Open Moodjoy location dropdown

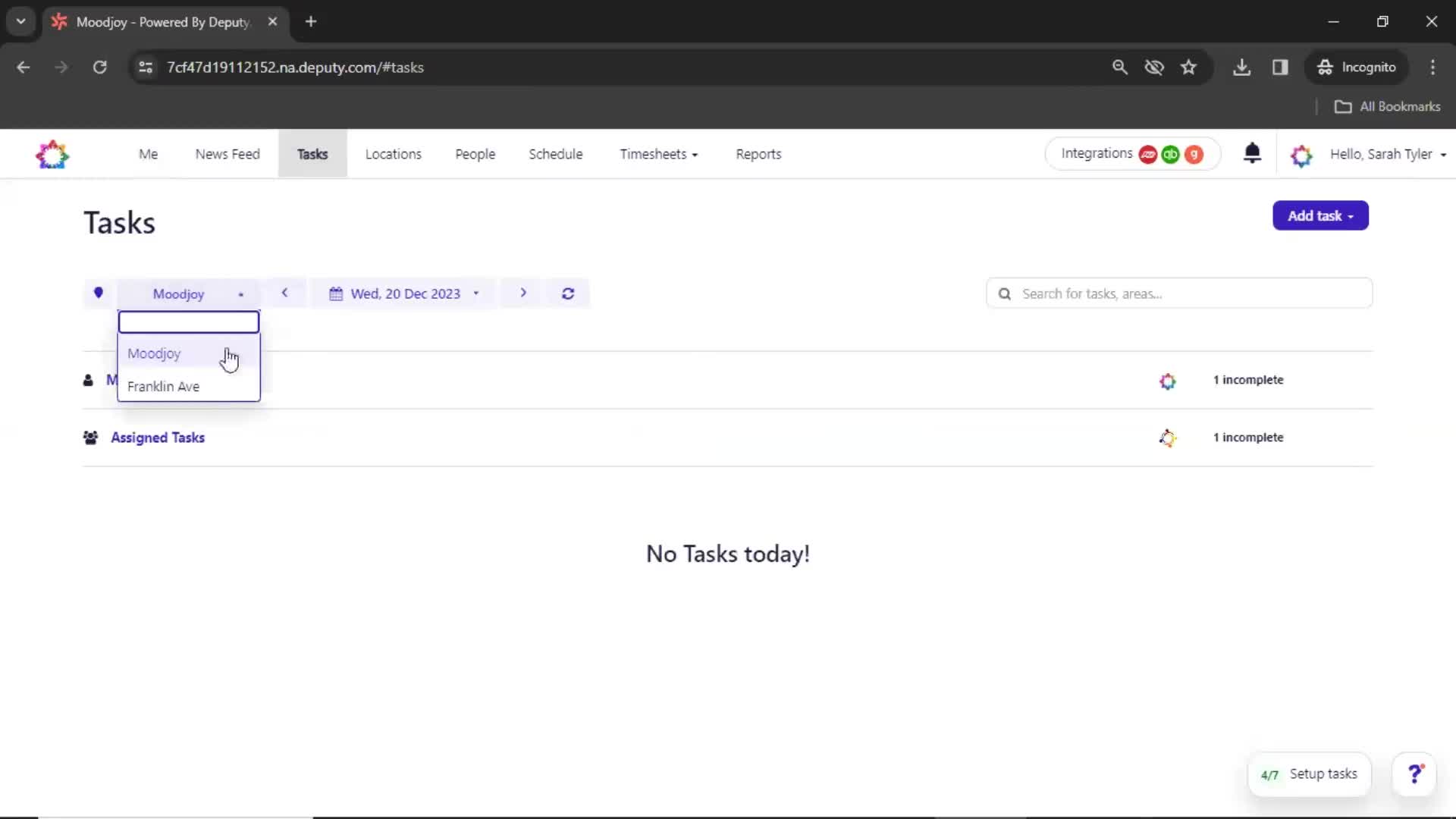click(188, 293)
